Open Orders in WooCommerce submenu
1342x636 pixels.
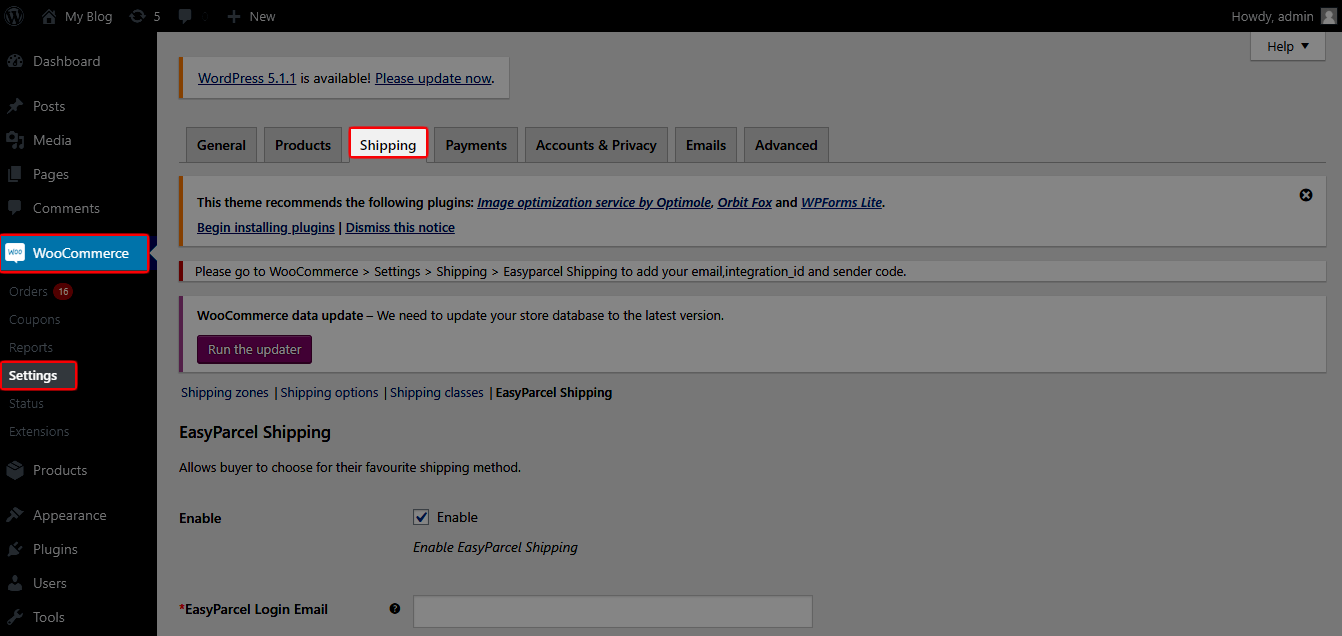(x=29, y=292)
